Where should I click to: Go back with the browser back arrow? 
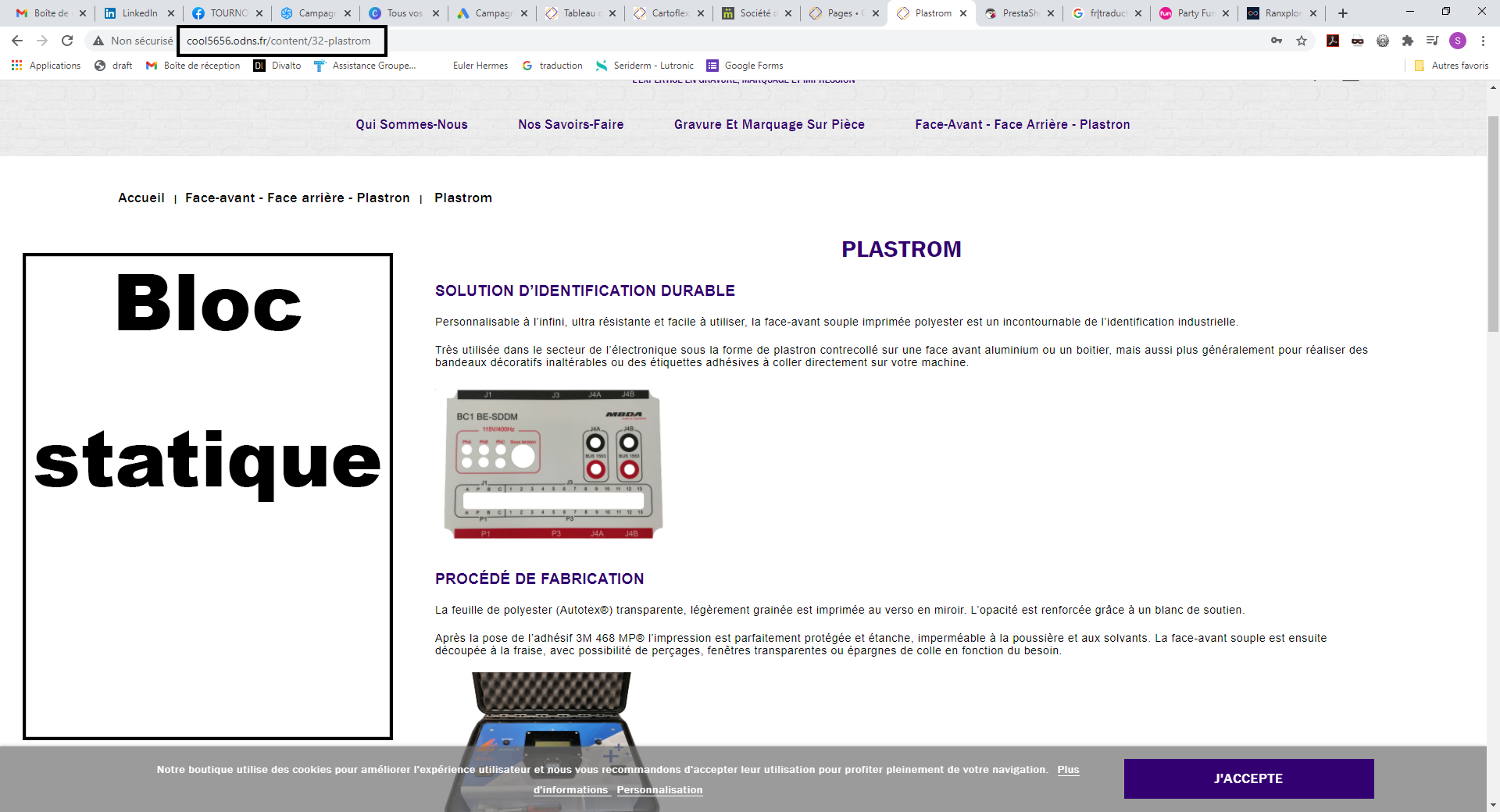[17, 41]
